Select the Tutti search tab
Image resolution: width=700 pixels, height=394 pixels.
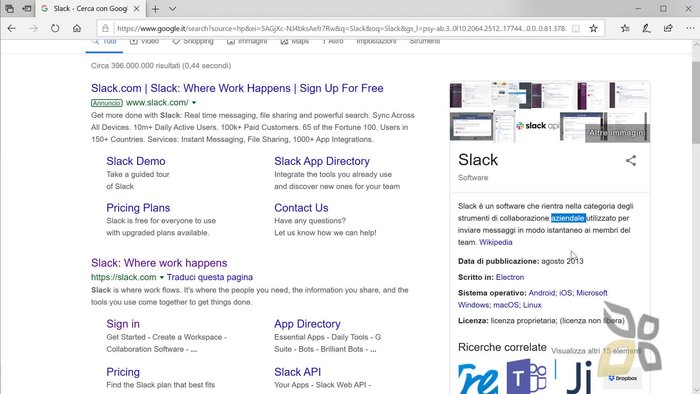pos(104,42)
